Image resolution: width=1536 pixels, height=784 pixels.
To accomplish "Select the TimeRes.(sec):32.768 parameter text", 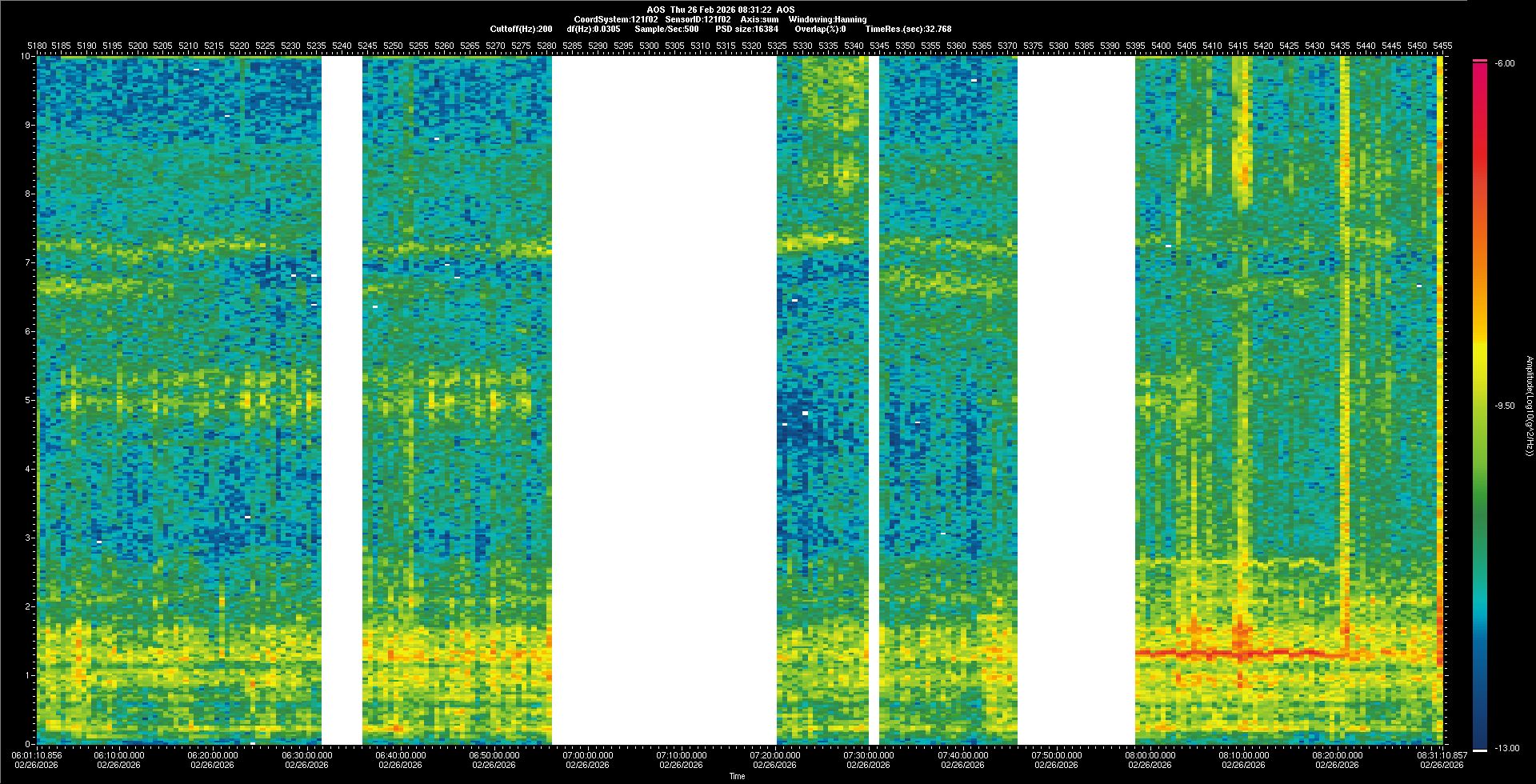I will (x=908, y=29).
